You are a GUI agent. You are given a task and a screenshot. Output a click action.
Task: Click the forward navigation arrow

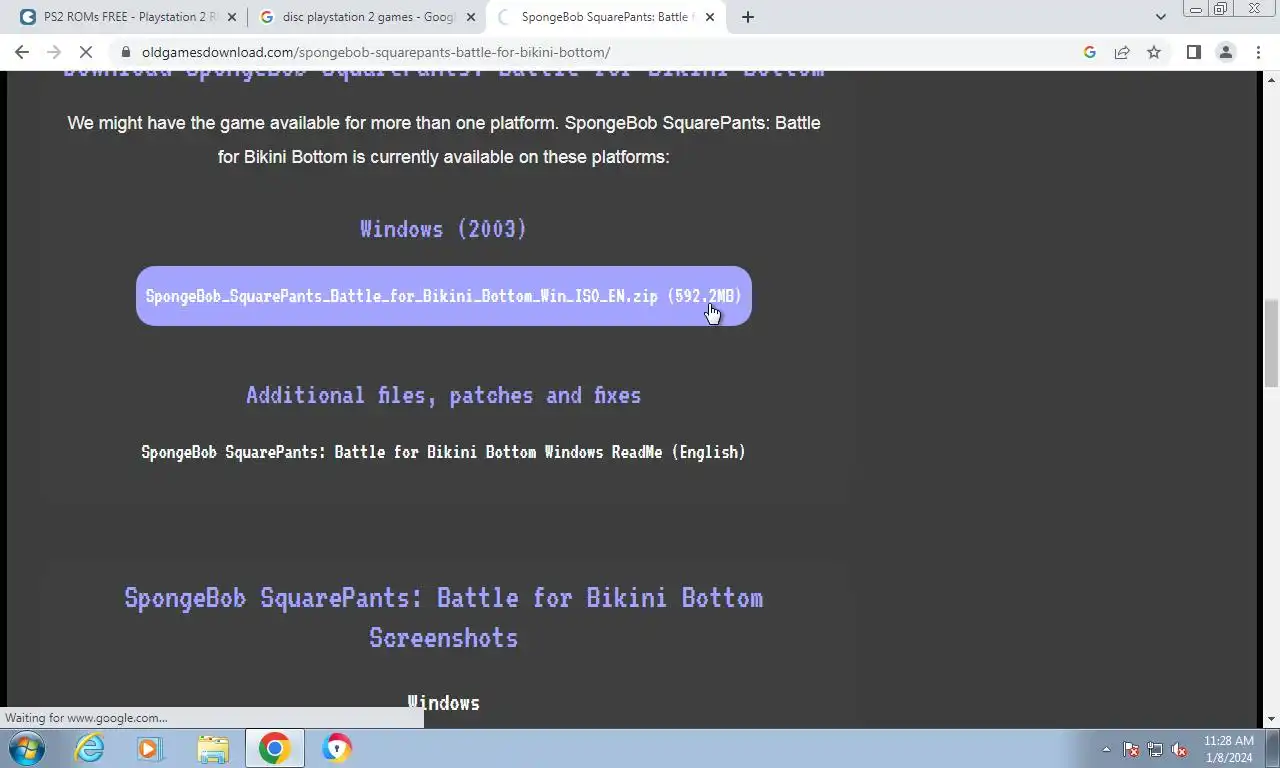tap(54, 52)
